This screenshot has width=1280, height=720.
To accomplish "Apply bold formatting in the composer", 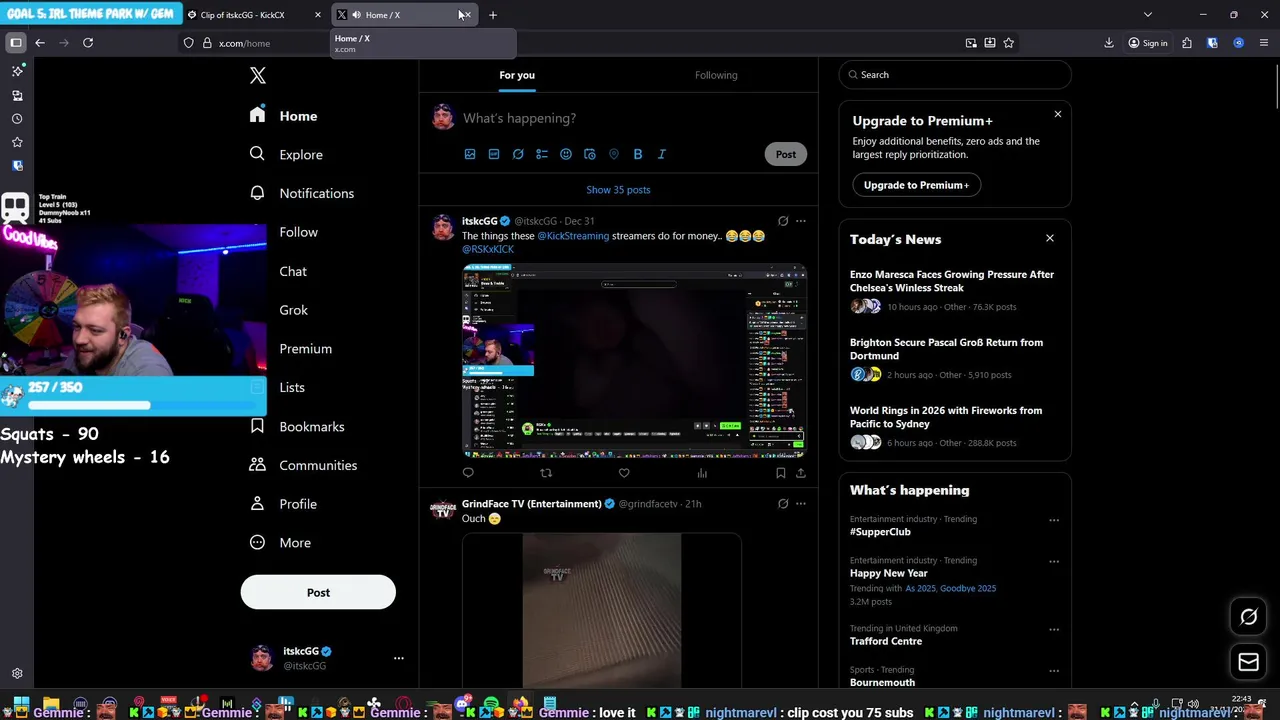I will pyautogui.click(x=638, y=154).
